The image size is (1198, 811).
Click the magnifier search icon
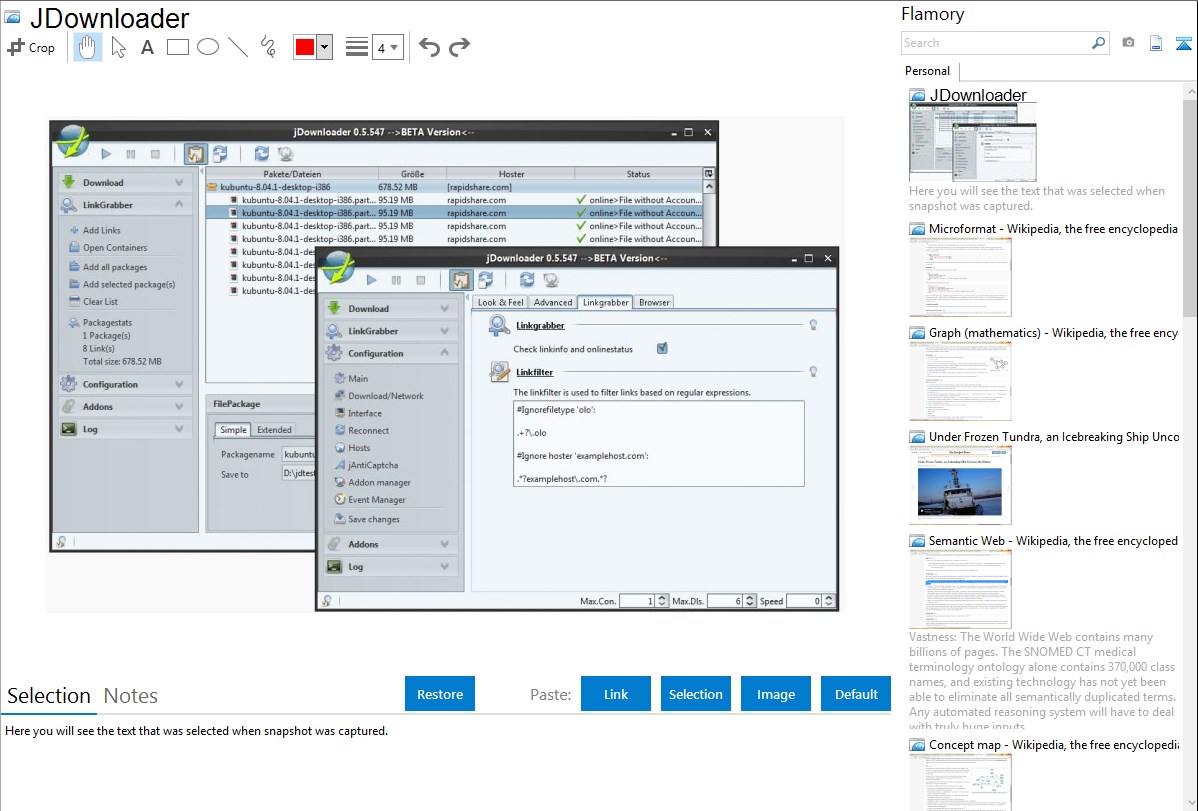1099,43
